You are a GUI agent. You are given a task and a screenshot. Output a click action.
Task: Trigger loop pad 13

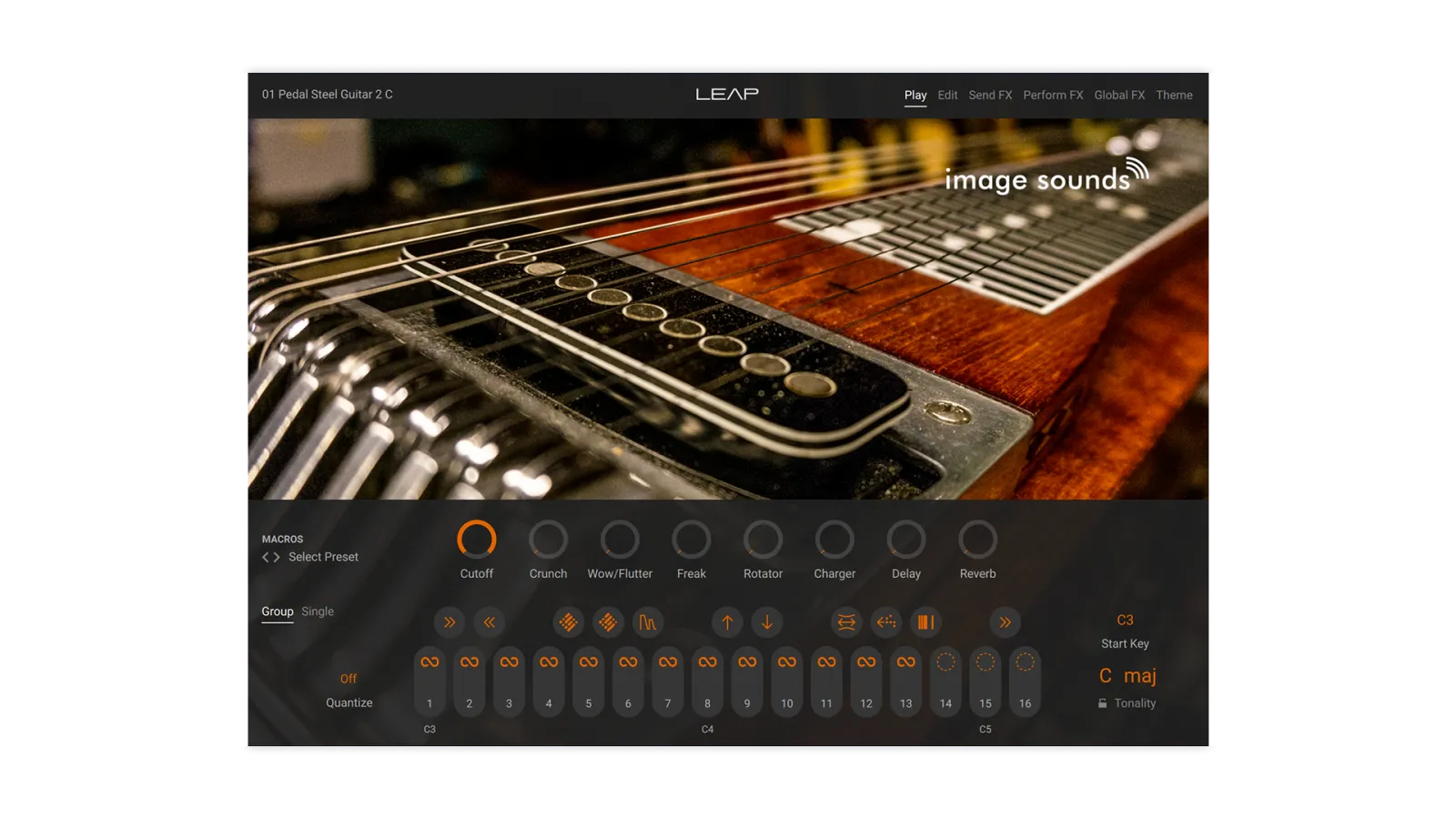coord(906,682)
